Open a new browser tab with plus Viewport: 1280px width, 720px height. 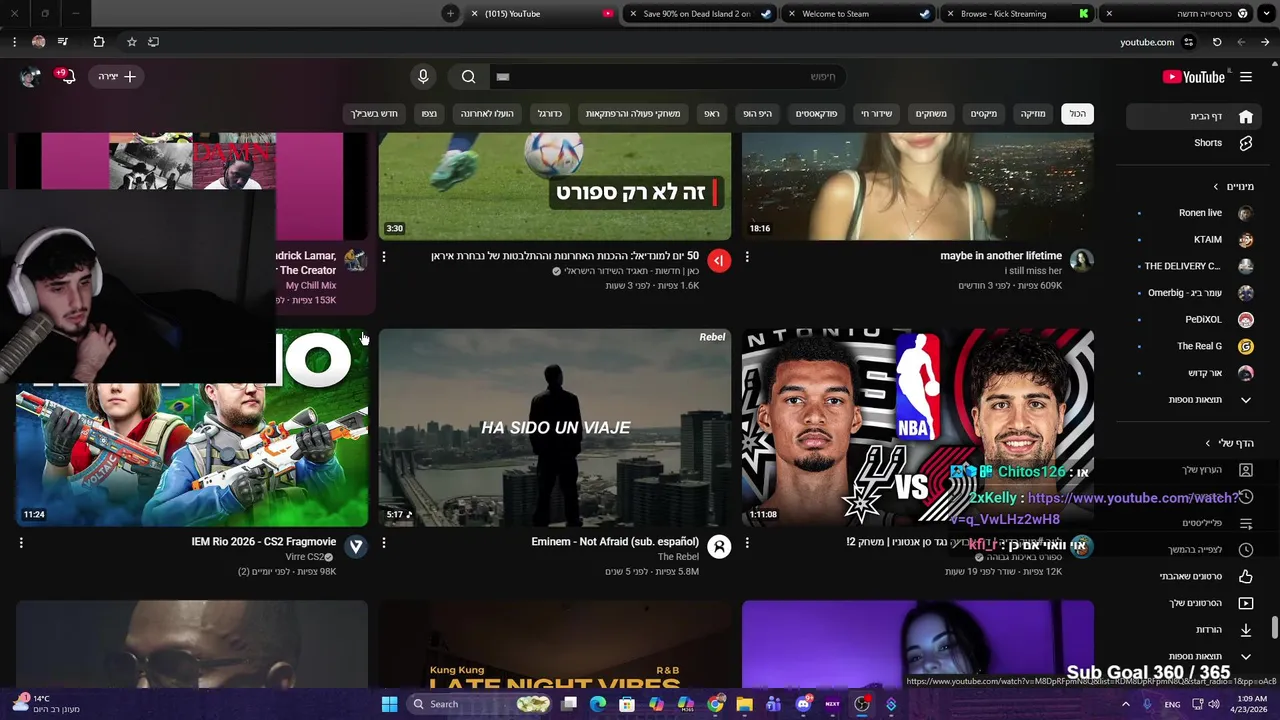(x=450, y=14)
